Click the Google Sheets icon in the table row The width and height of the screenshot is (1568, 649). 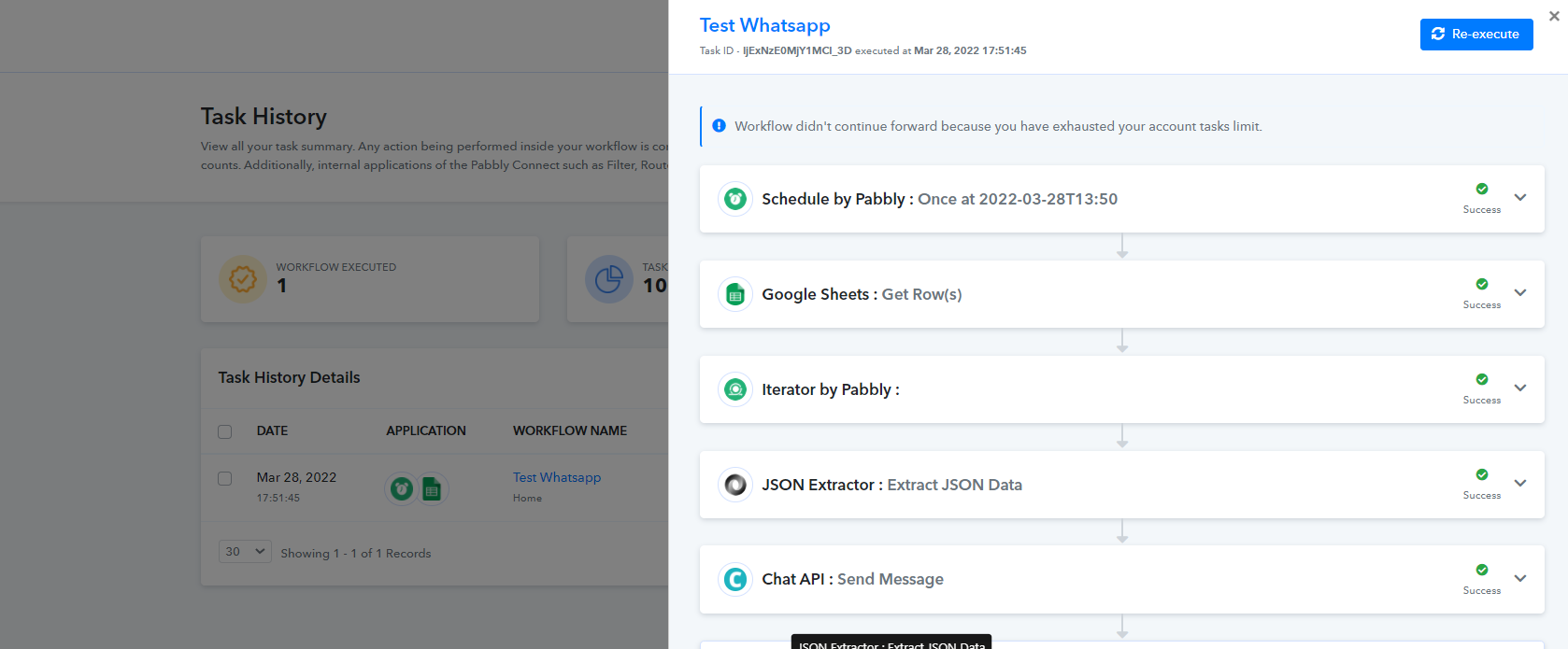click(432, 488)
